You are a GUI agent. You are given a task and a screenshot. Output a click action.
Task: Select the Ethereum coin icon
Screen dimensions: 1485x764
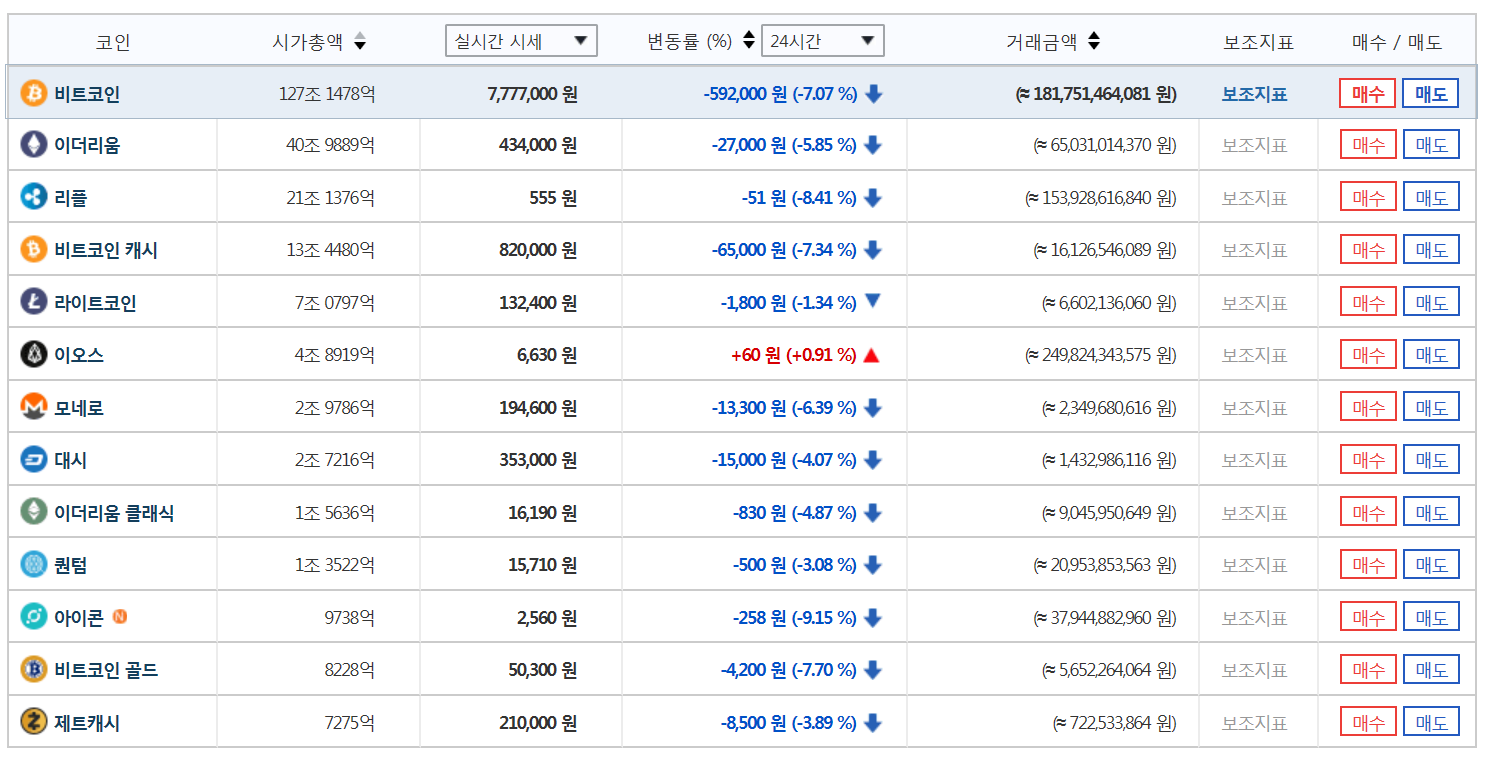pyautogui.click(x=32, y=144)
